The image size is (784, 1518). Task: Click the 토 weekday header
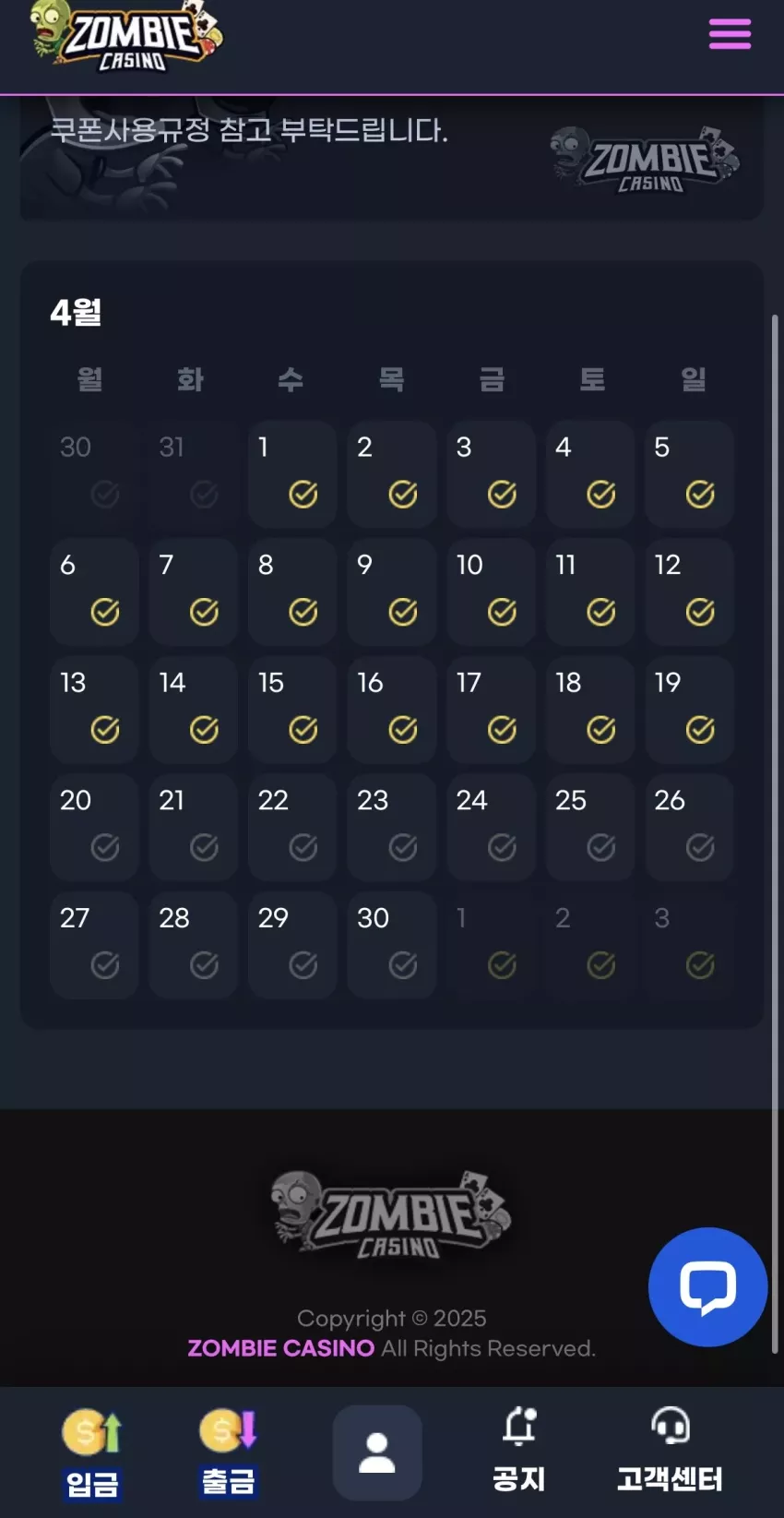pyautogui.click(x=592, y=378)
